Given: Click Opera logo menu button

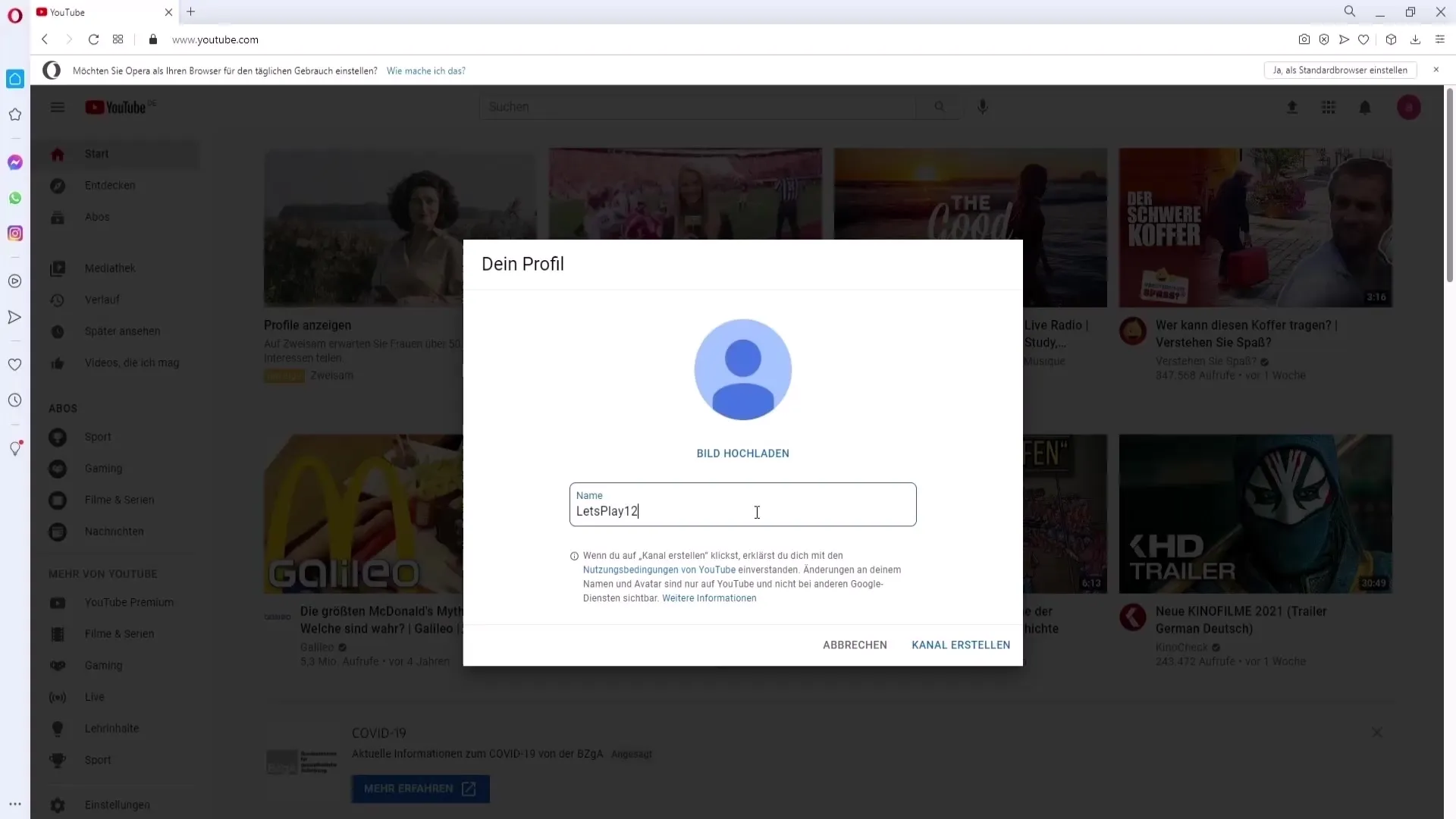Looking at the screenshot, I should (x=15, y=15).
